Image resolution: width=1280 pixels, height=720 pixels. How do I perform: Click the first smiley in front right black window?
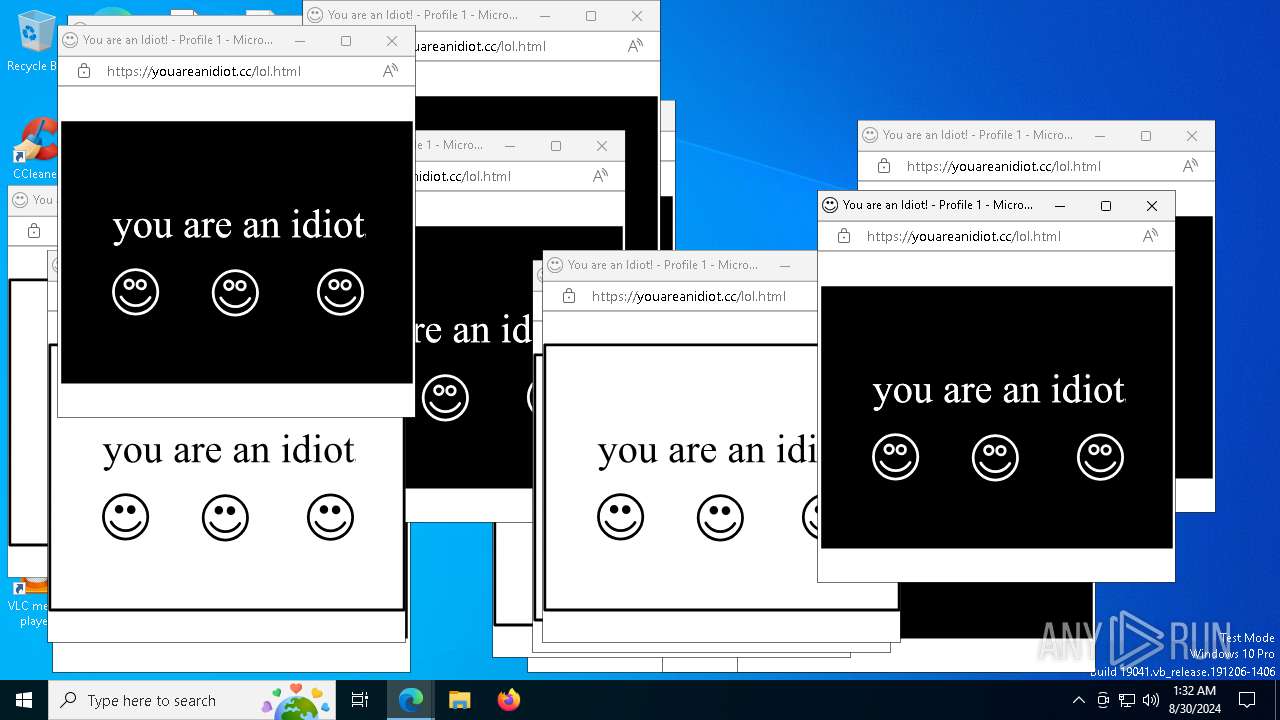895,457
